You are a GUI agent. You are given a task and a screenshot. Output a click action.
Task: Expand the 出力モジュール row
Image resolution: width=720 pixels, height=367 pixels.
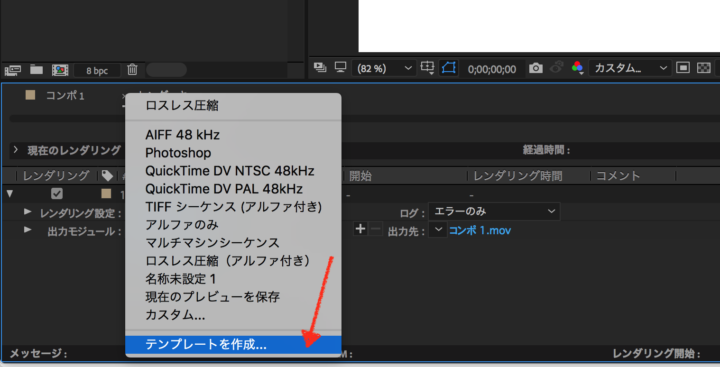tap(28, 229)
